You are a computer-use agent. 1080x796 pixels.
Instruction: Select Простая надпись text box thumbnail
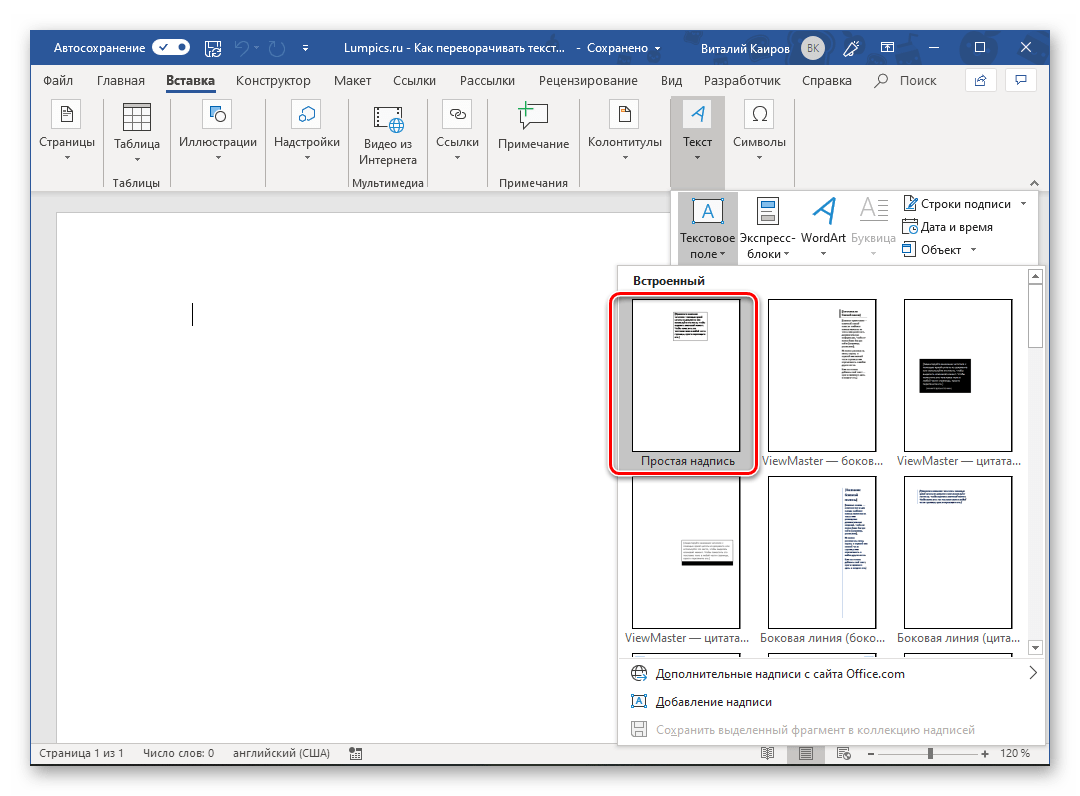click(686, 384)
